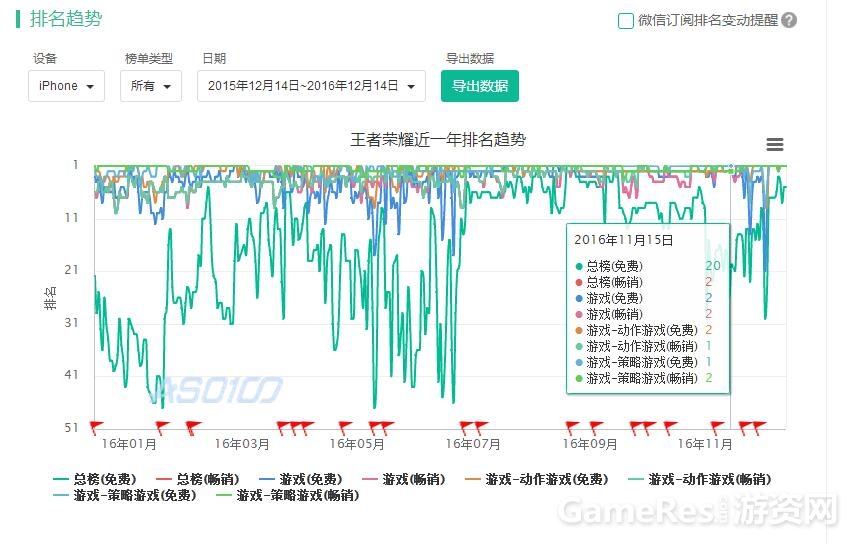Image resolution: width=863 pixels, height=544 pixels.
Task: Open the date range dropdown
Action: tap(311, 86)
